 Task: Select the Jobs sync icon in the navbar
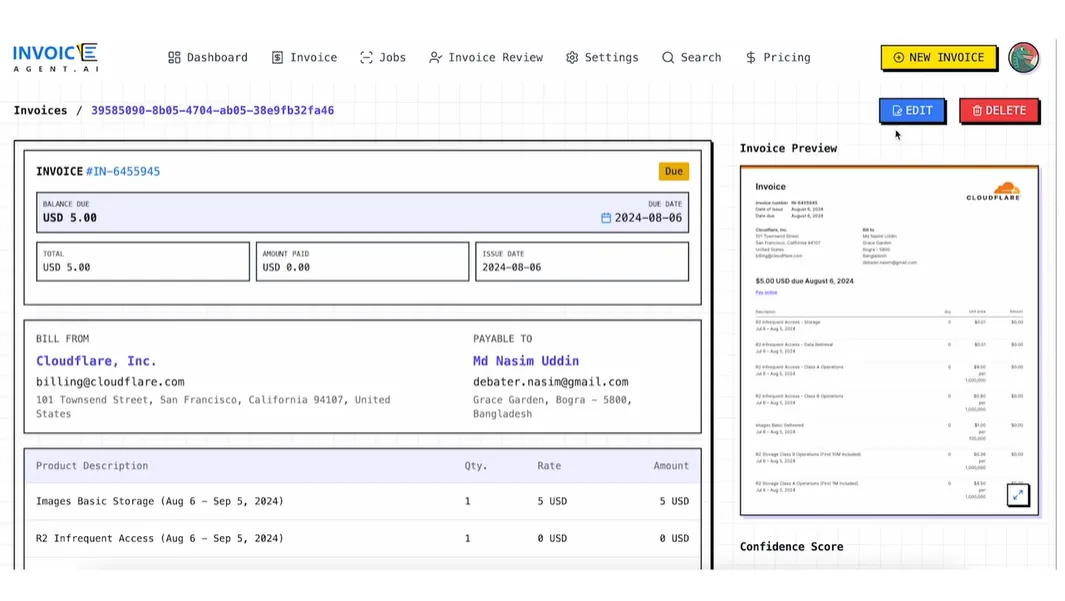tap(365, 57)
